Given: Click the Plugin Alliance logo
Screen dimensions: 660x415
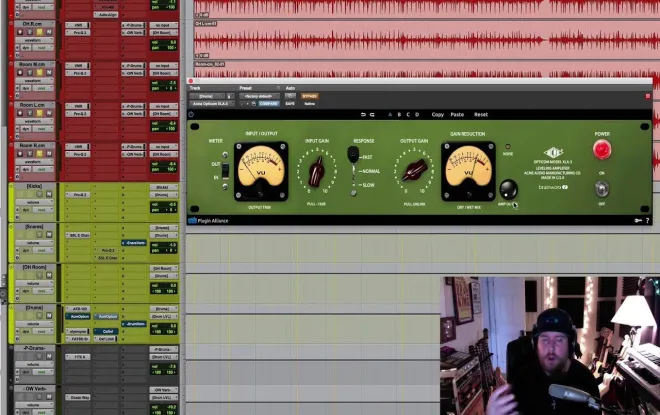Looking at the screenshot, I should (x=208, y=221).
